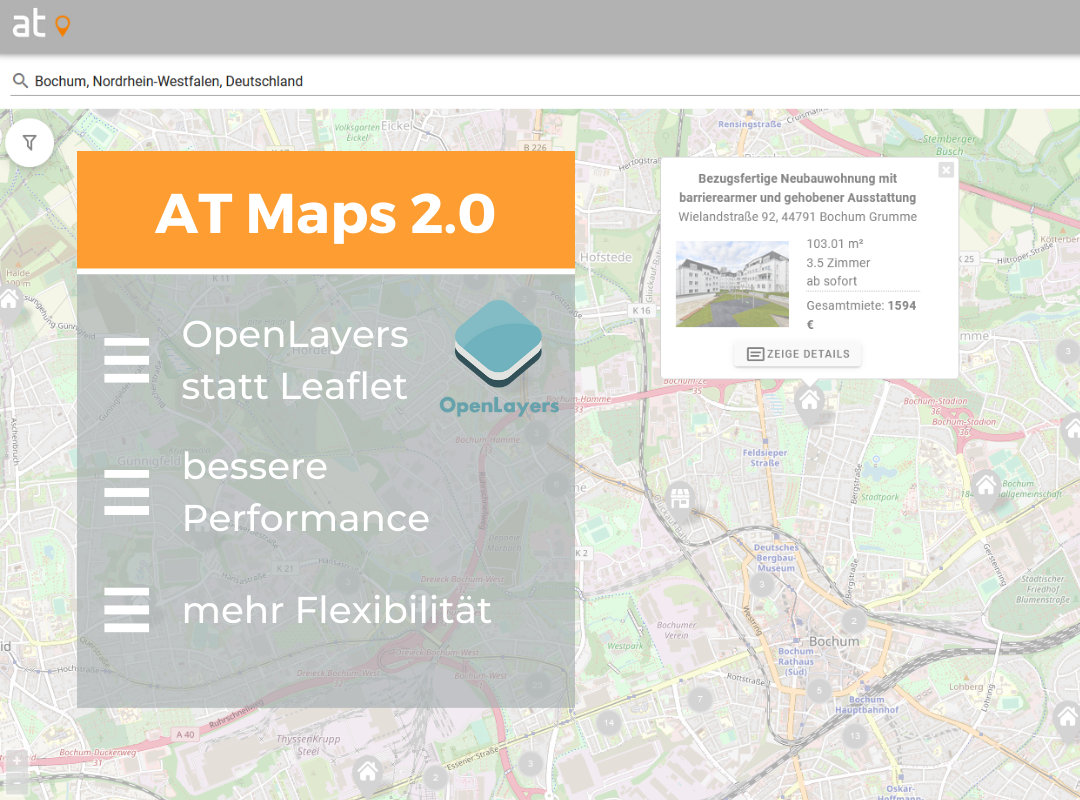Image resolution: width=1080 pixels, height=800 pixels.
Task: Expand cluster 2 above Bochum city label
Action: (853, 621)
